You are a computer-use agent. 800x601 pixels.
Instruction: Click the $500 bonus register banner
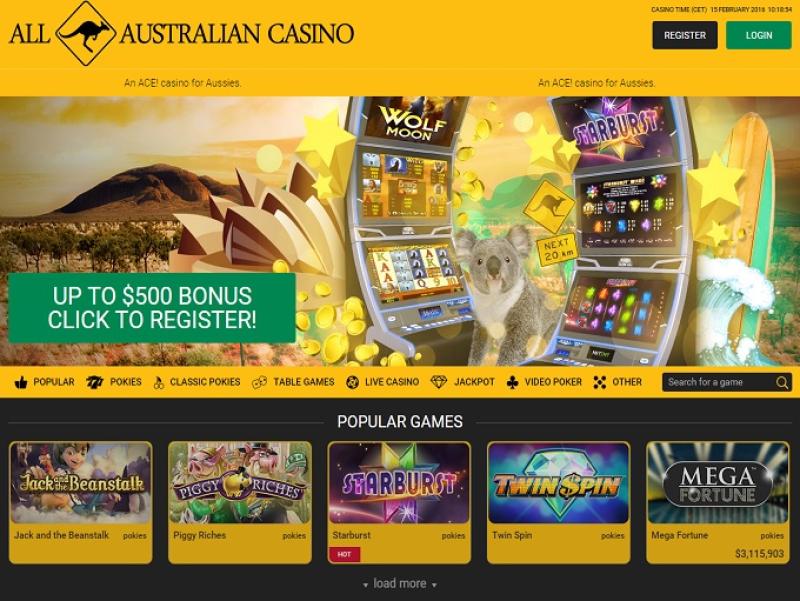[152, 308]
